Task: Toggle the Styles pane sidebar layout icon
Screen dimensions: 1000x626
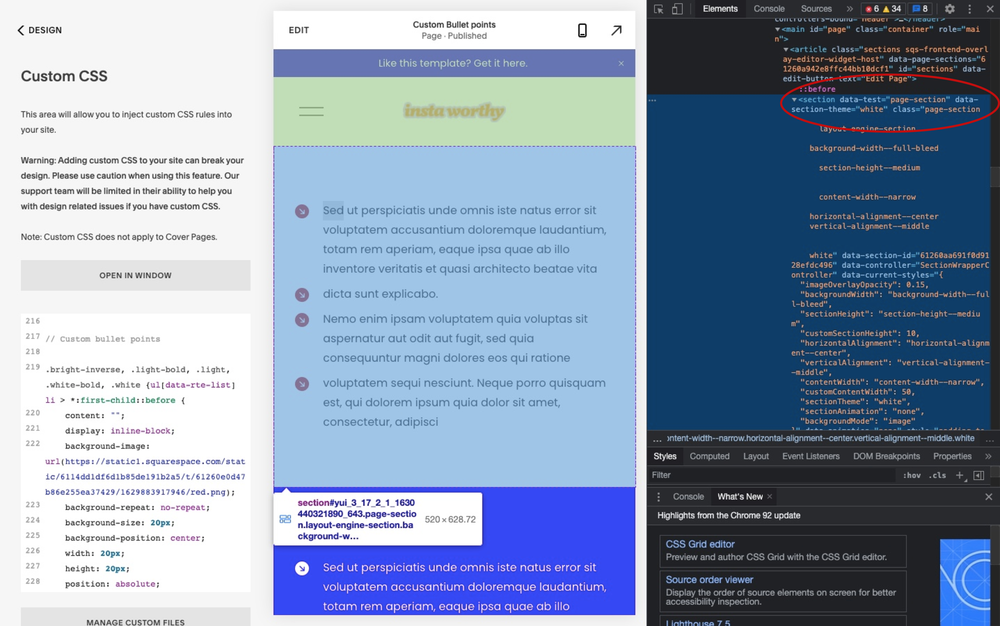Action: tap(979, 474)
